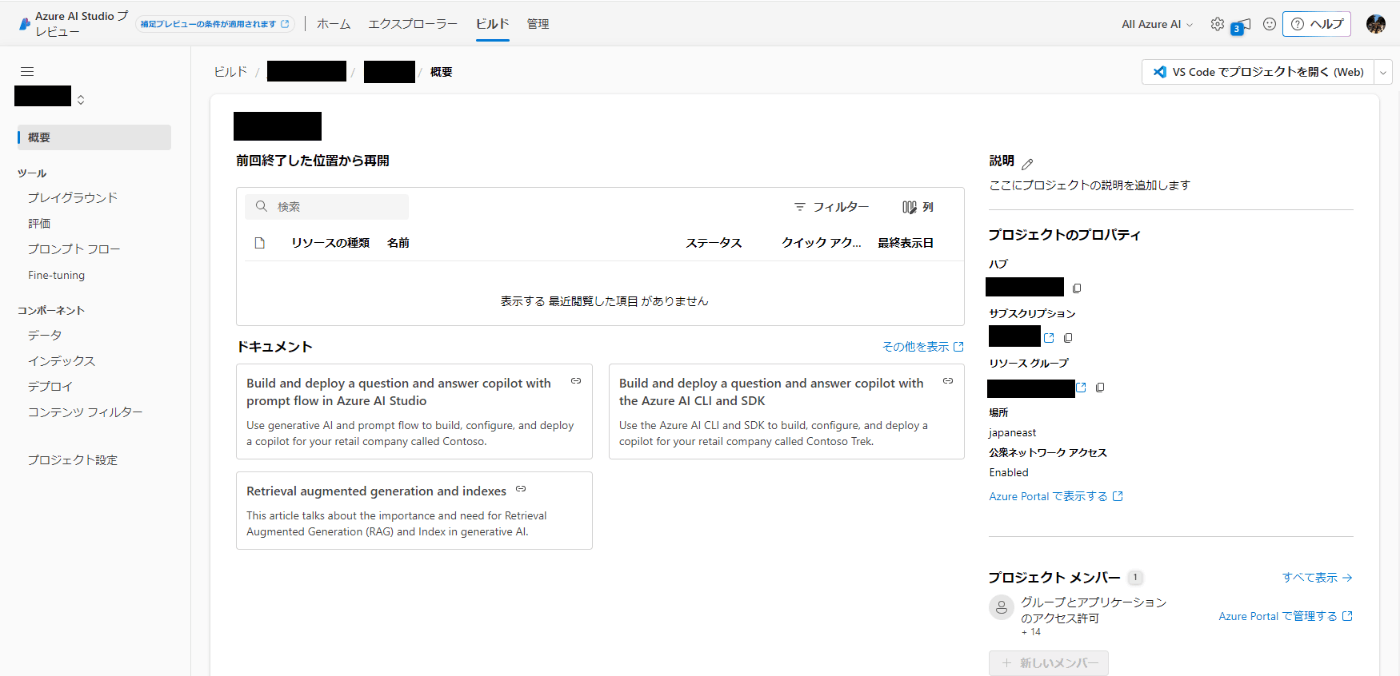Open サブスクリプション external link icon
The height and width of the screenshot is (676, 1400).
point(1049,338)
